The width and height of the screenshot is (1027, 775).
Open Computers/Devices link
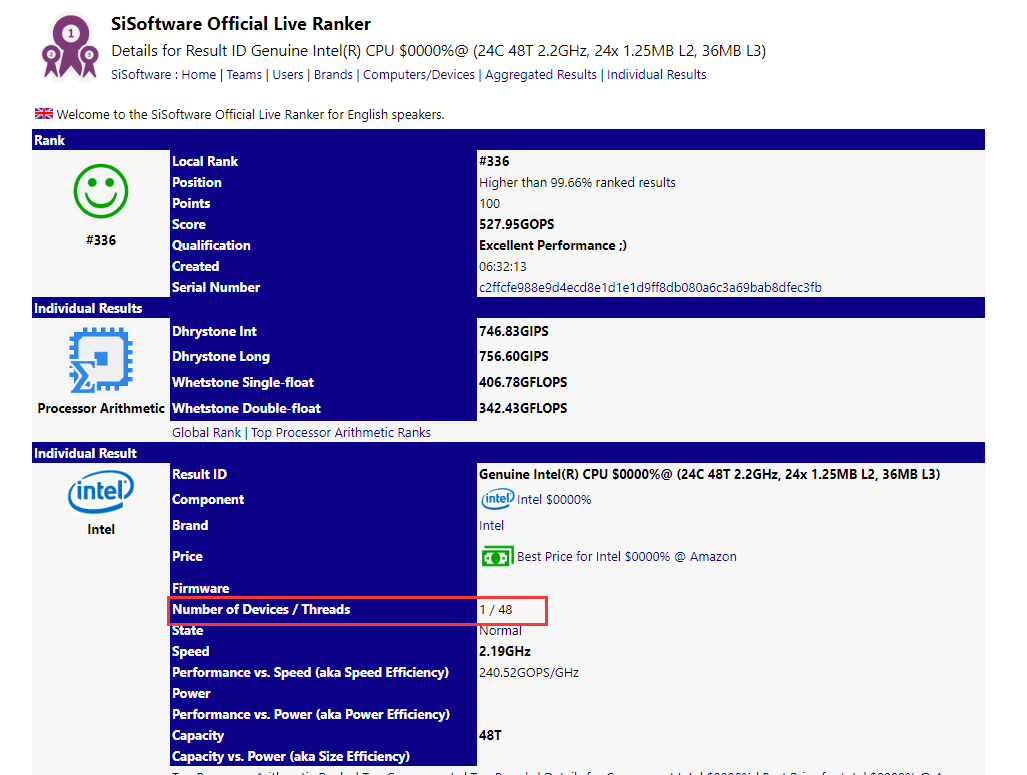(x=419, y=75)
